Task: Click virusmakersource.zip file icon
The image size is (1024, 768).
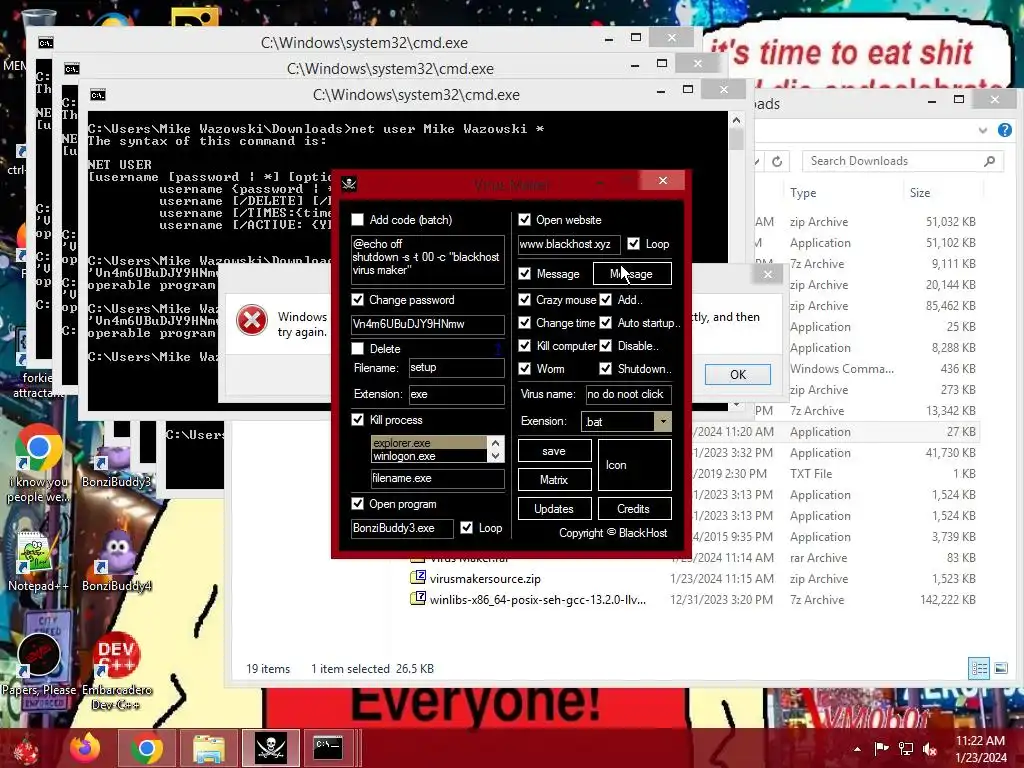Action: (x=418, y=577)
